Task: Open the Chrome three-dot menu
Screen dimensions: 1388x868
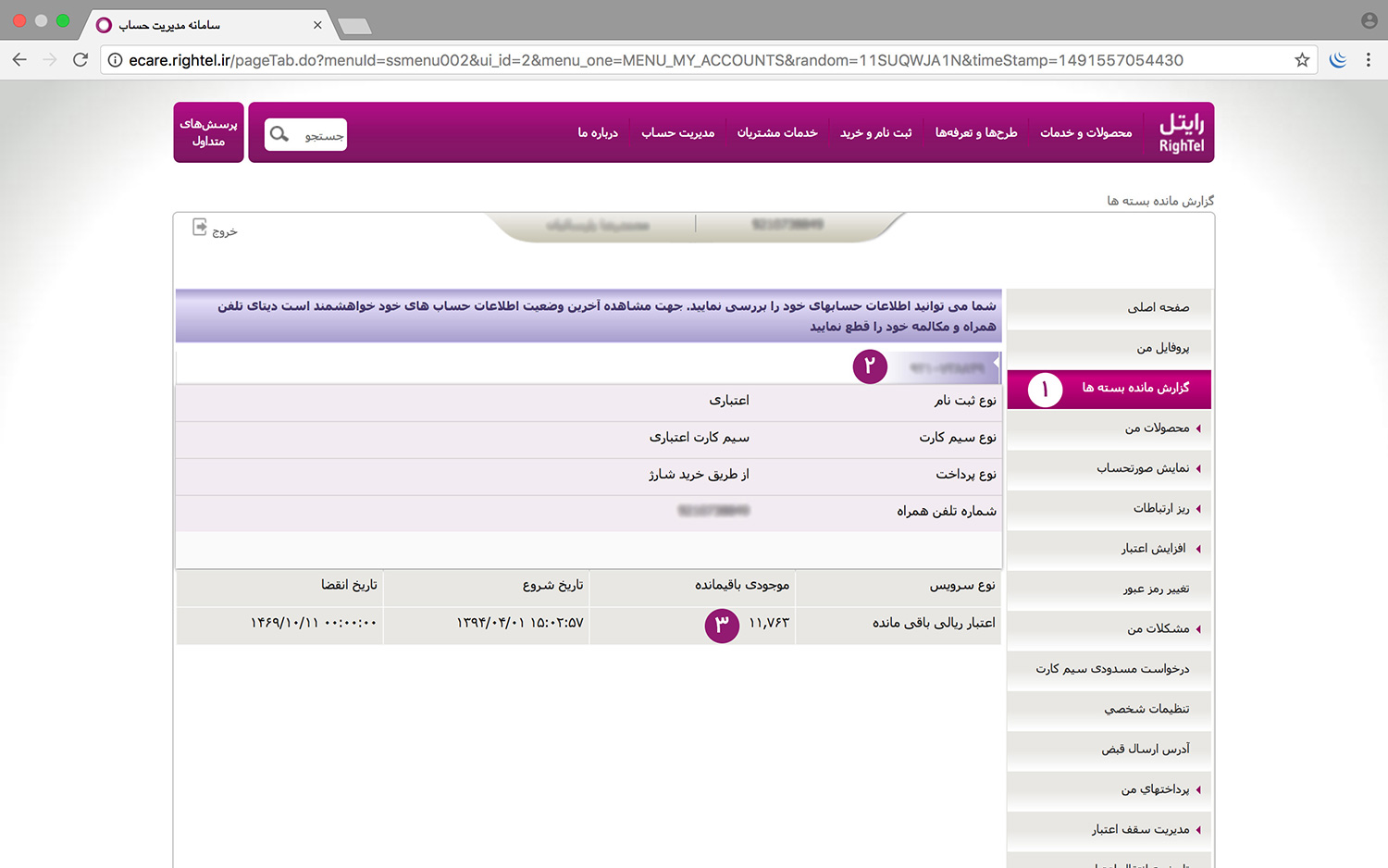Action: point(1369,60)
